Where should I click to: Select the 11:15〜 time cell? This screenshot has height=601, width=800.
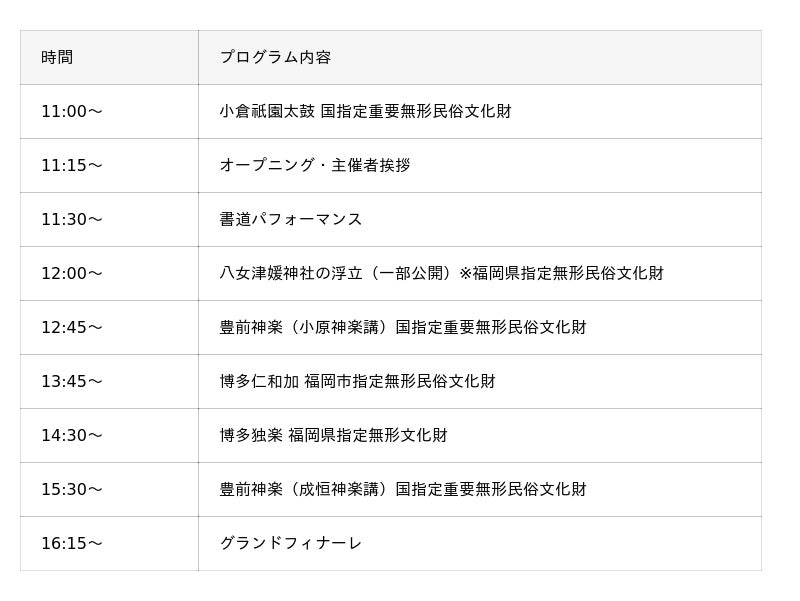(x=109, y=165)
